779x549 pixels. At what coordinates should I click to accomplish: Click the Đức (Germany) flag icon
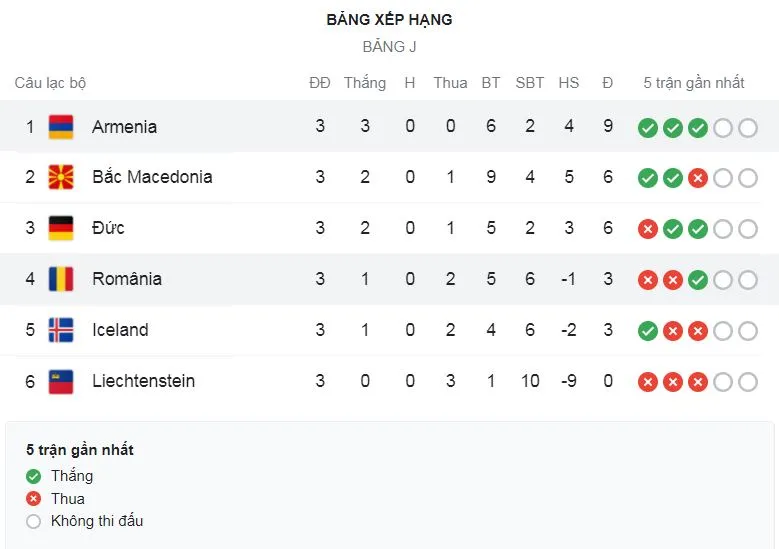pyautogui.click(x=61, y=228)
